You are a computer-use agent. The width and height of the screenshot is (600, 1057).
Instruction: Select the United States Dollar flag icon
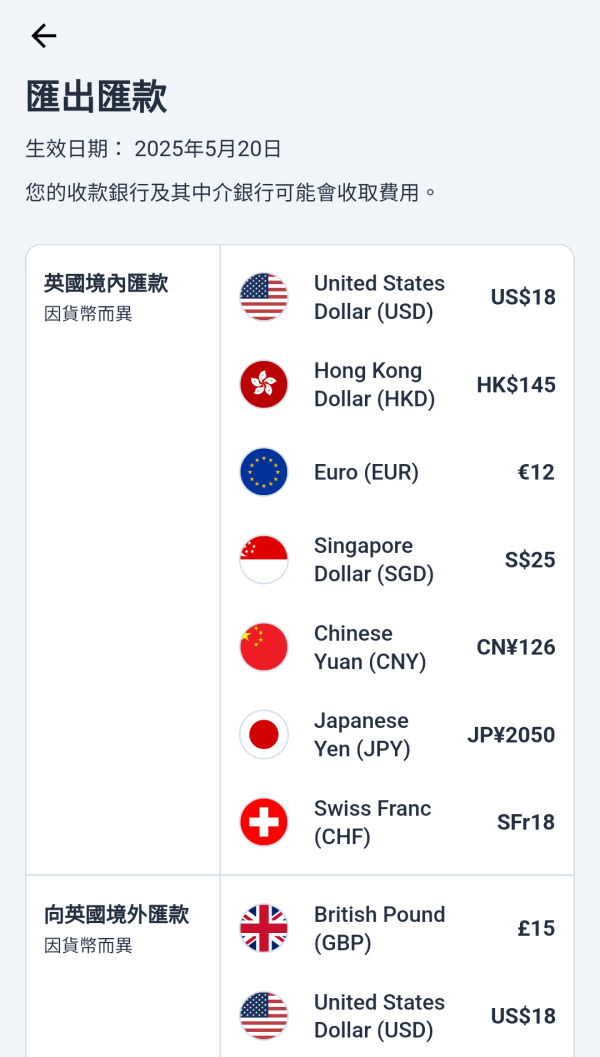(x=263, y=297)
